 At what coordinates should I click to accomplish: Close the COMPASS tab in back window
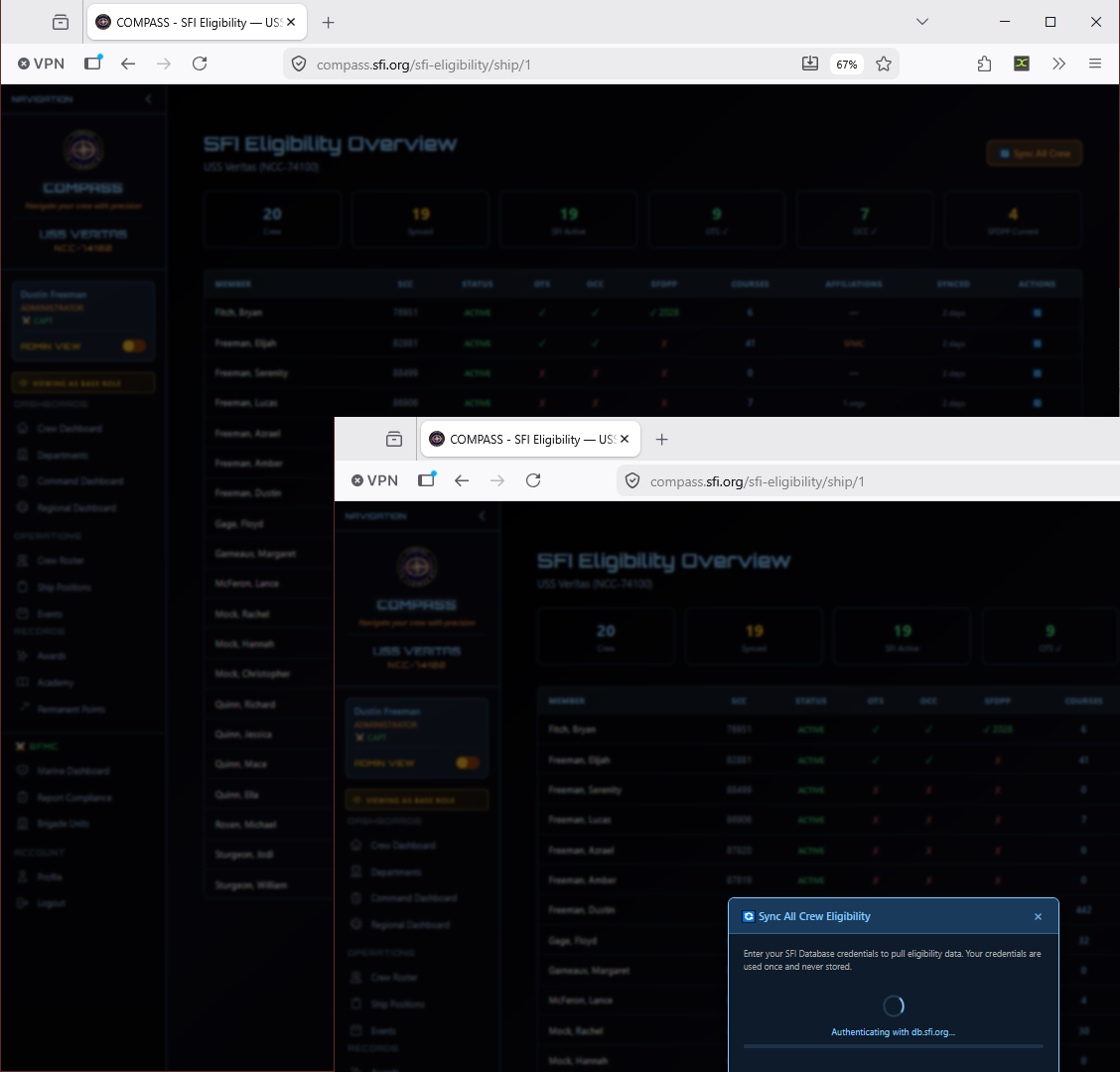pyautogui.click(x=291, y=22)
